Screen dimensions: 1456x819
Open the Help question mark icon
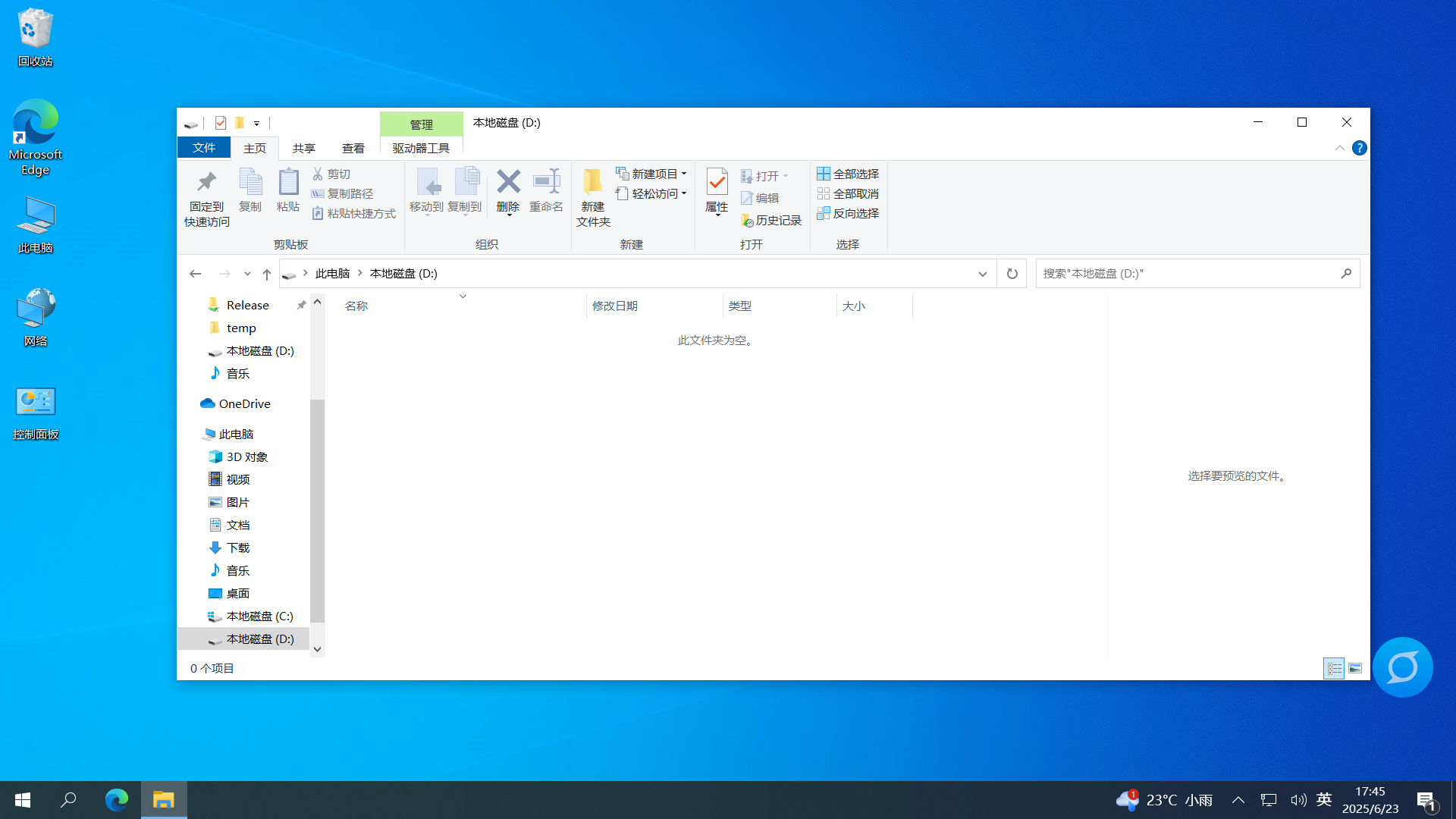[1359, 148]
